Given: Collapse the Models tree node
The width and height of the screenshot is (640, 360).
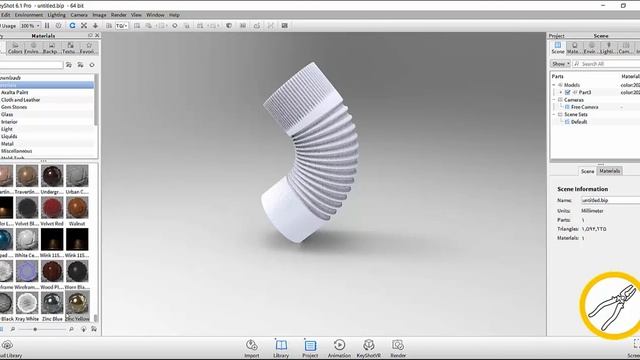Looking at the screenshot, I should click(554, 85).
